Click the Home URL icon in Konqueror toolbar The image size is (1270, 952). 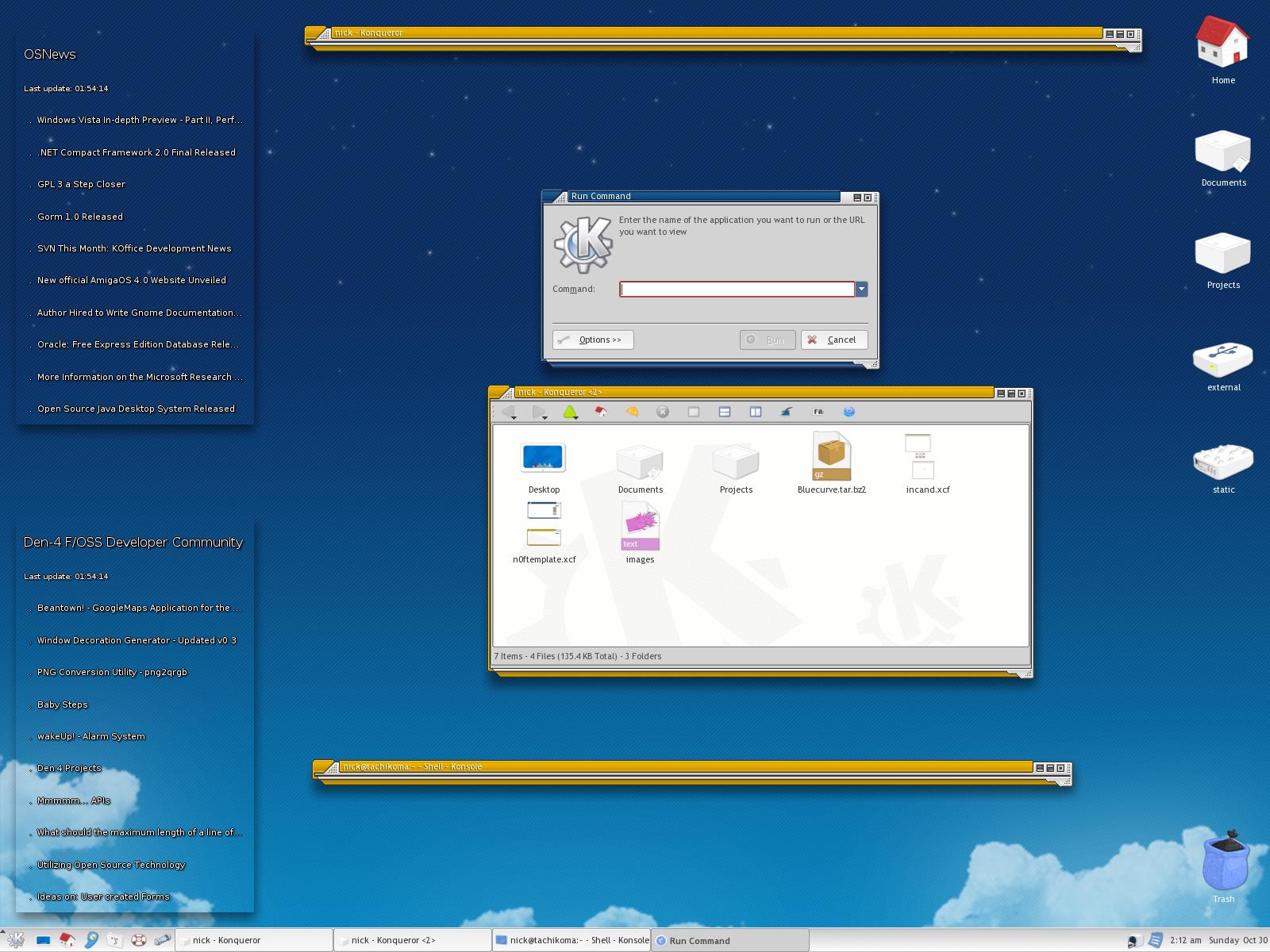[601, 412]
